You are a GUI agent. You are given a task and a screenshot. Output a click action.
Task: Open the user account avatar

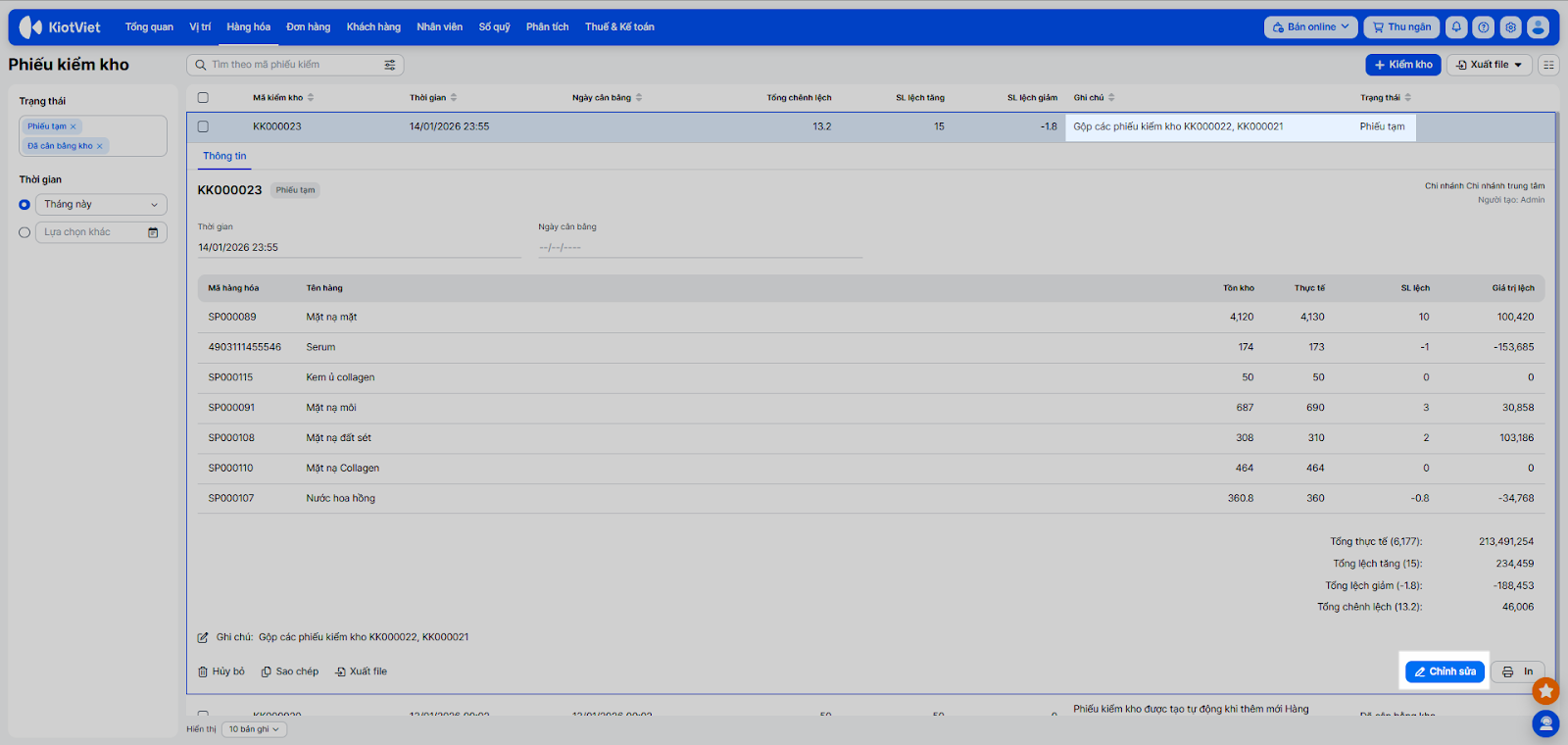coord(1539,27)
